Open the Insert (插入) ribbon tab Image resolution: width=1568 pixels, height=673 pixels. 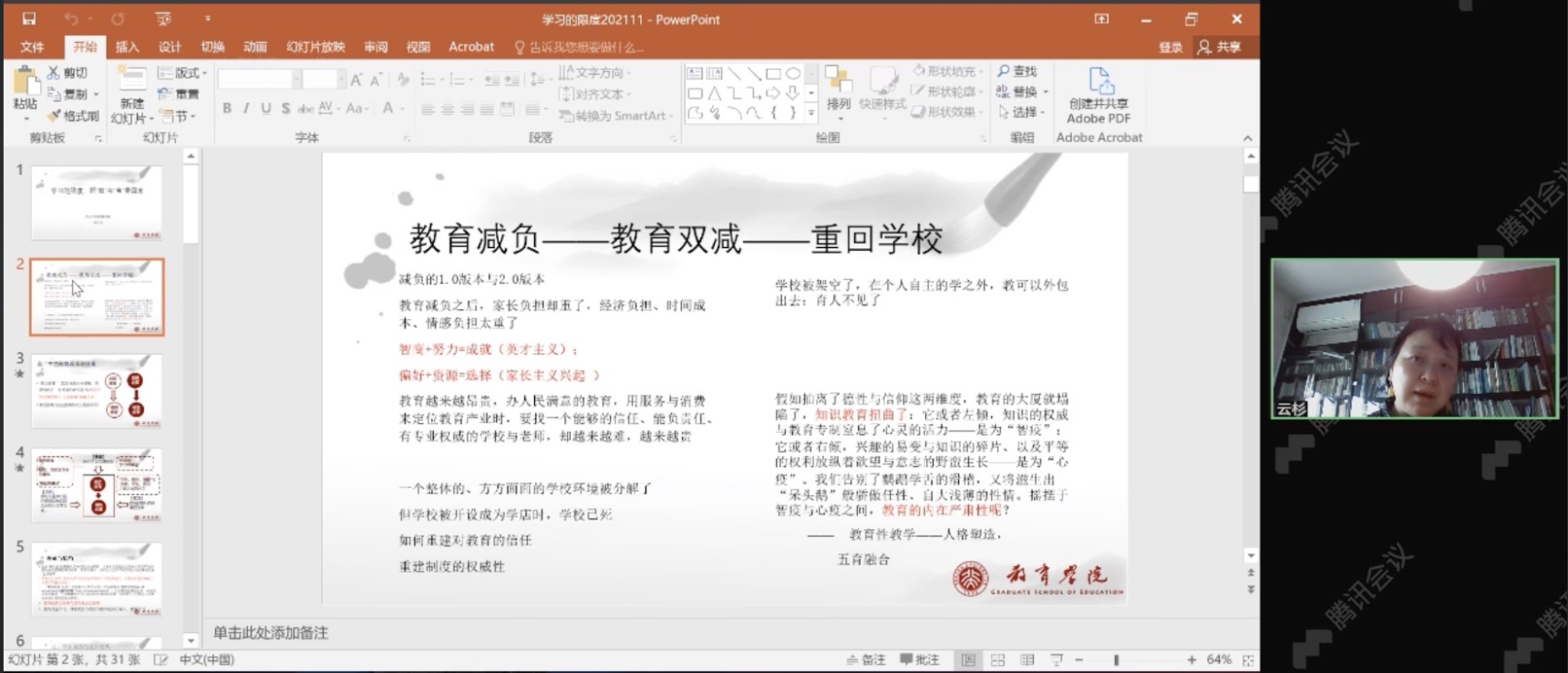128,47
